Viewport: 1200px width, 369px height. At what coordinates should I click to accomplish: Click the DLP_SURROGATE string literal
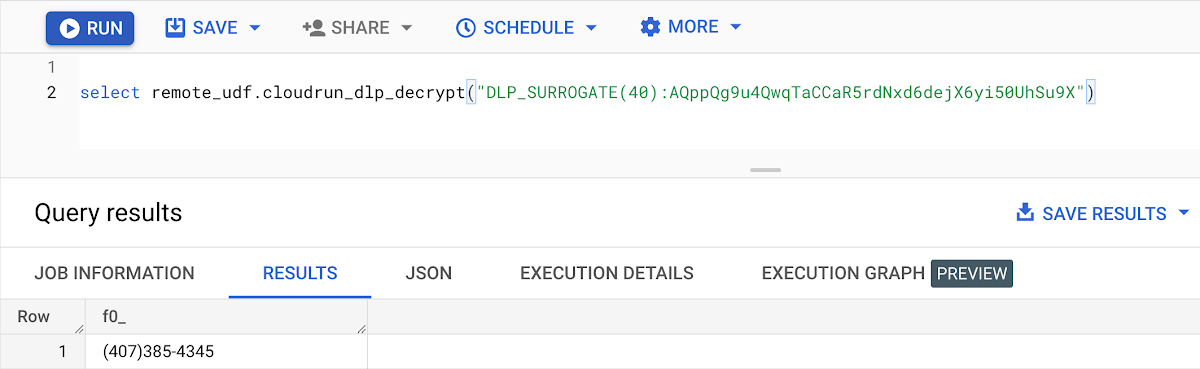pyautogui.click(x=780, y=94)
